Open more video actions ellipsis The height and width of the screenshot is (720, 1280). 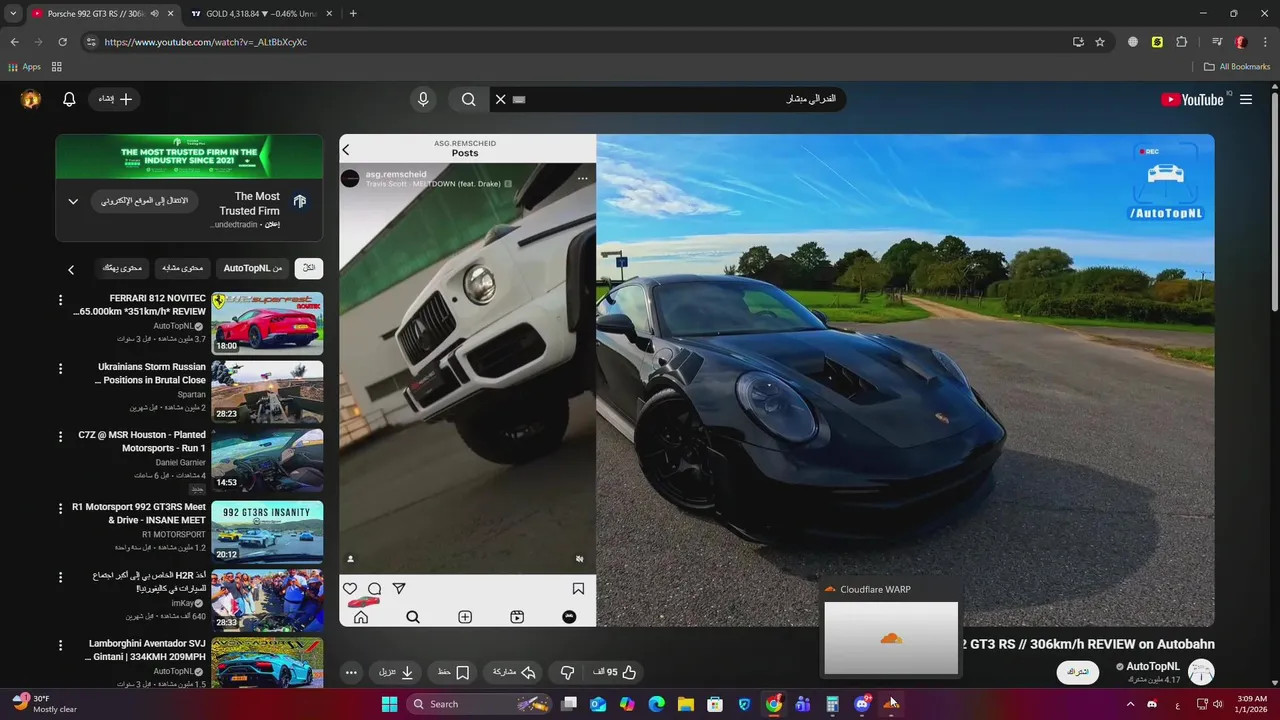coord(351,673)
